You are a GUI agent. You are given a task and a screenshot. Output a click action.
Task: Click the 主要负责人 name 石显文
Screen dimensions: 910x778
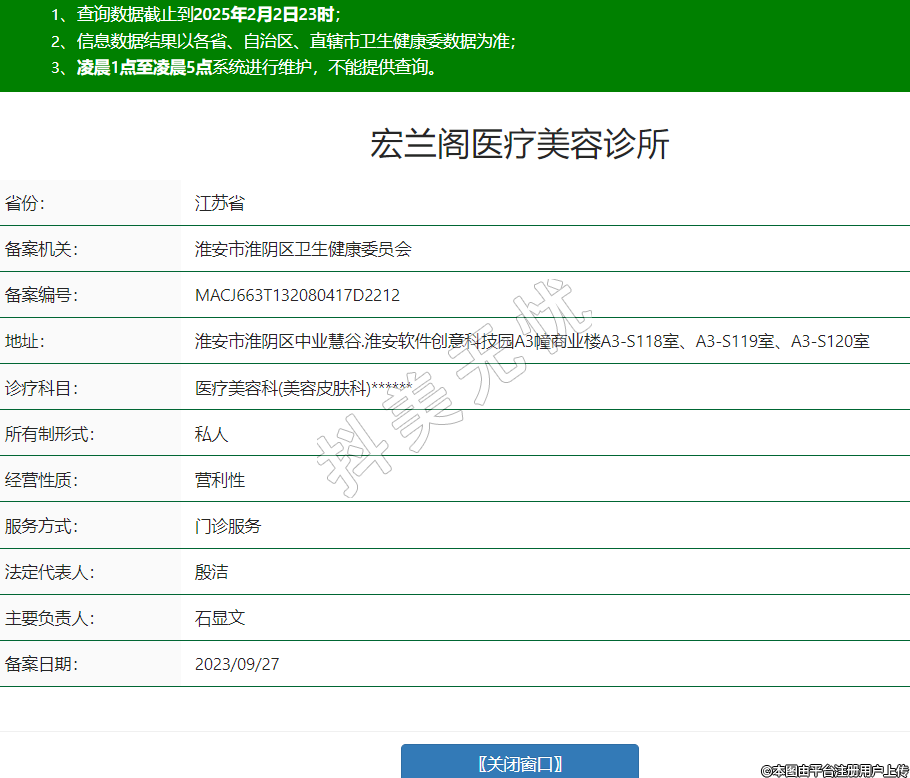click(219, 618)
